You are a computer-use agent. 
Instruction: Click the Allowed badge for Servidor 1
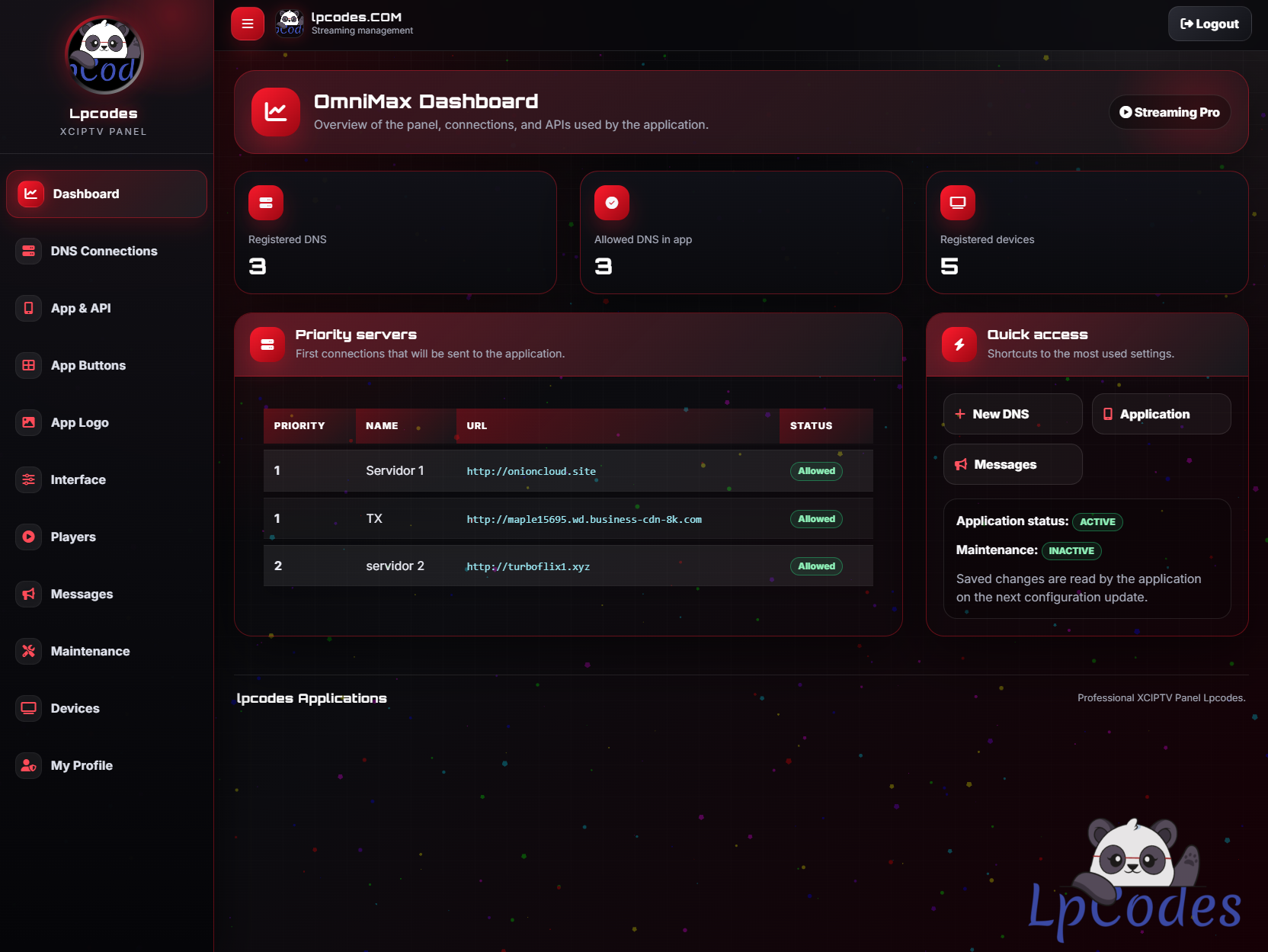click(x=816, y=471)
